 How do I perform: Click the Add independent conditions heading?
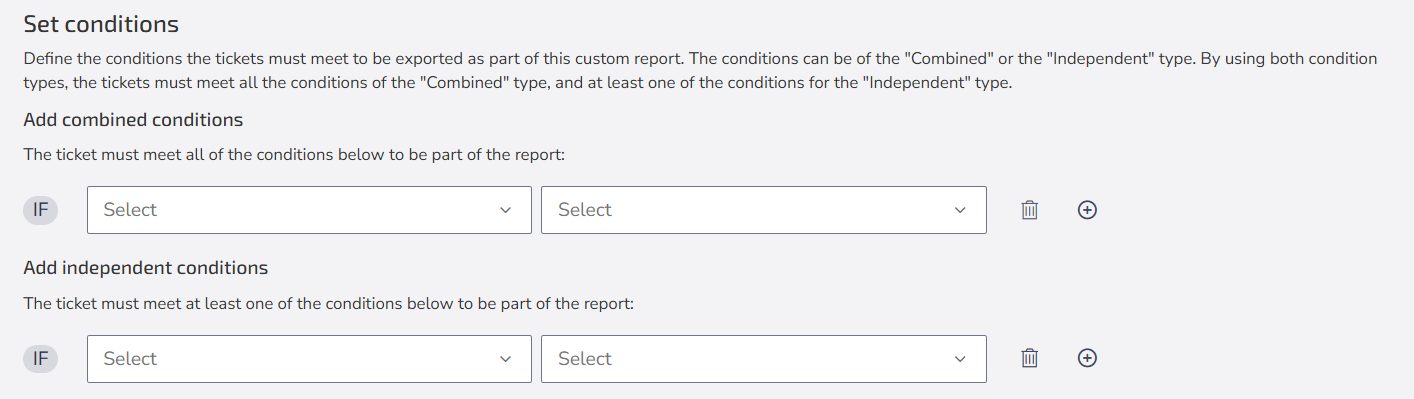[146, 268]
